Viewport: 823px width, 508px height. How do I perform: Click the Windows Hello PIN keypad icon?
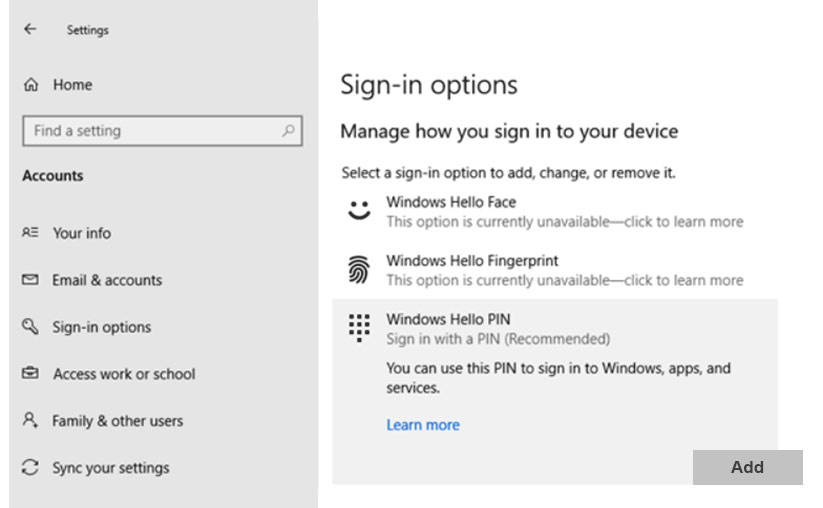[360, 328]
